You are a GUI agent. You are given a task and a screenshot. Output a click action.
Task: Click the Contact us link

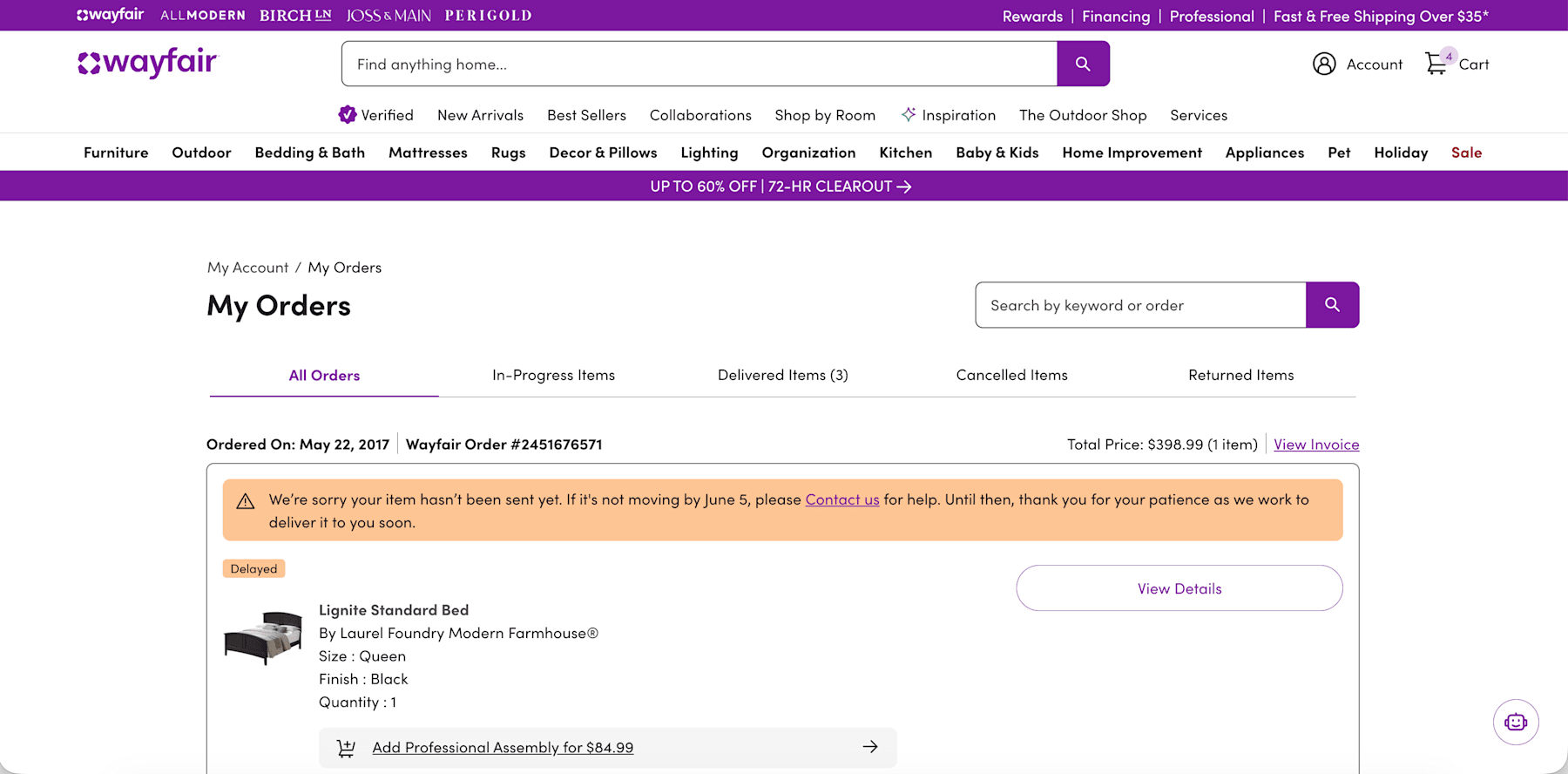842,499
